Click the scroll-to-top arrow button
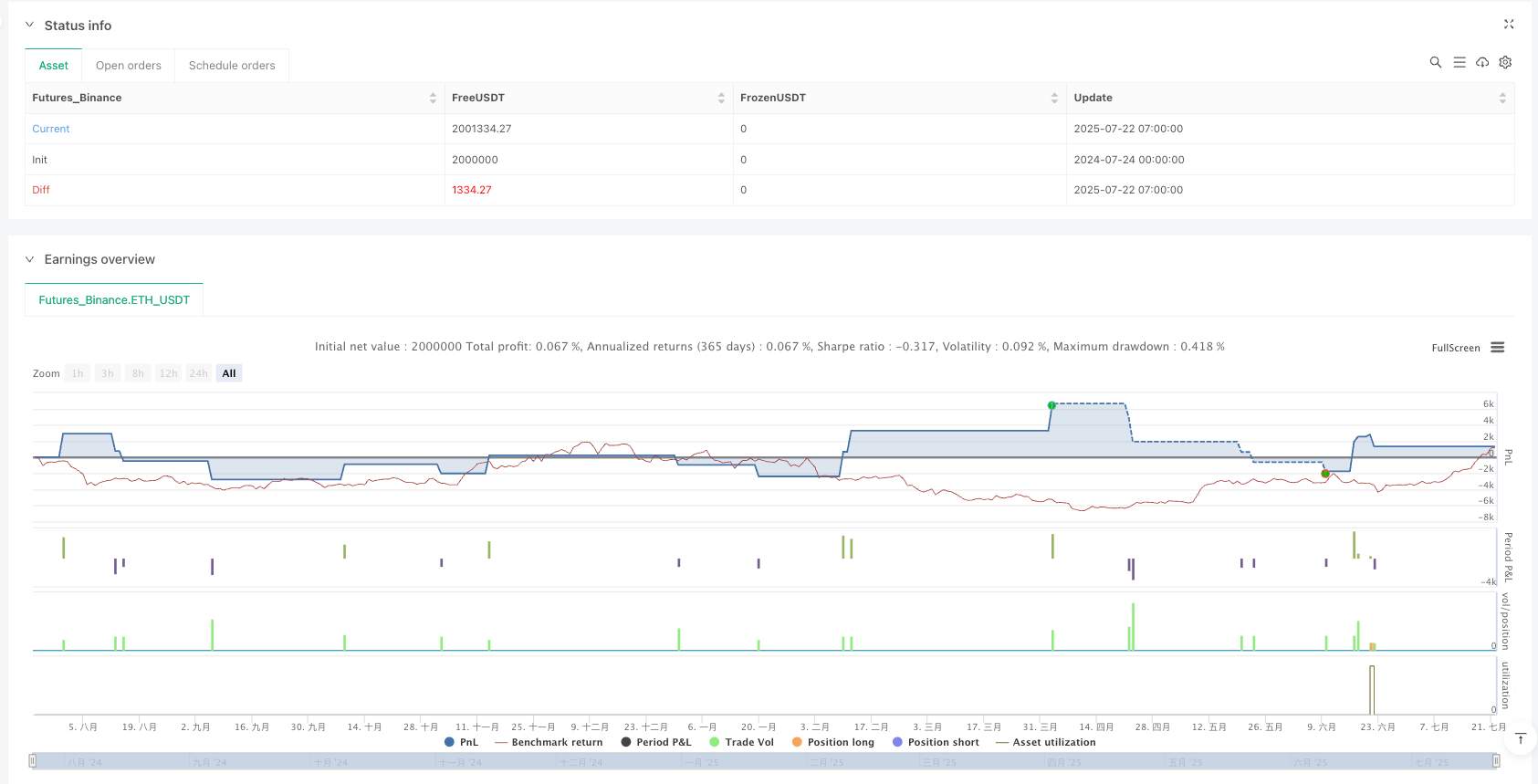 (1520, 739)
